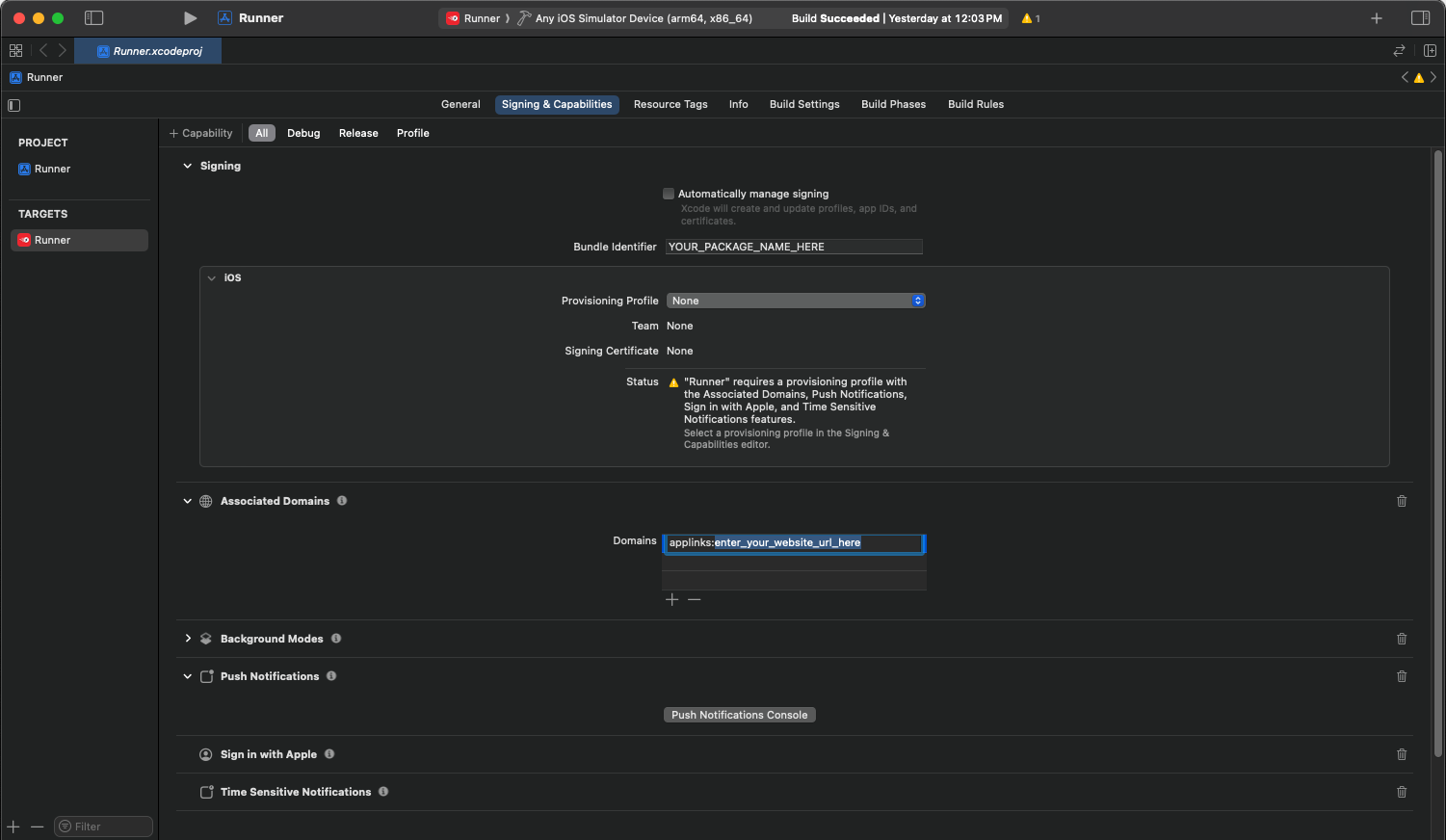Show info for Time Sensitive Notifications
This screenshot has width=1446, height=840.
383,792
